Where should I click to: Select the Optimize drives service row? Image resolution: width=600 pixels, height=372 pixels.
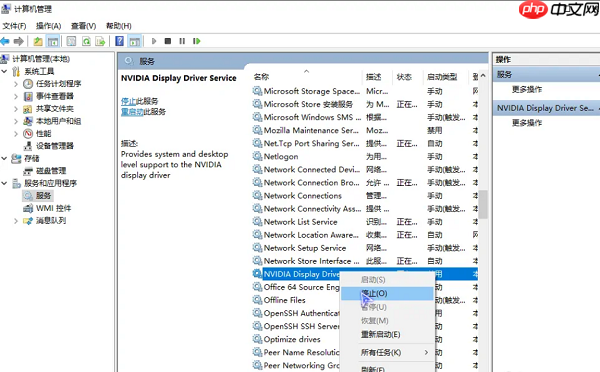[296, 339]
